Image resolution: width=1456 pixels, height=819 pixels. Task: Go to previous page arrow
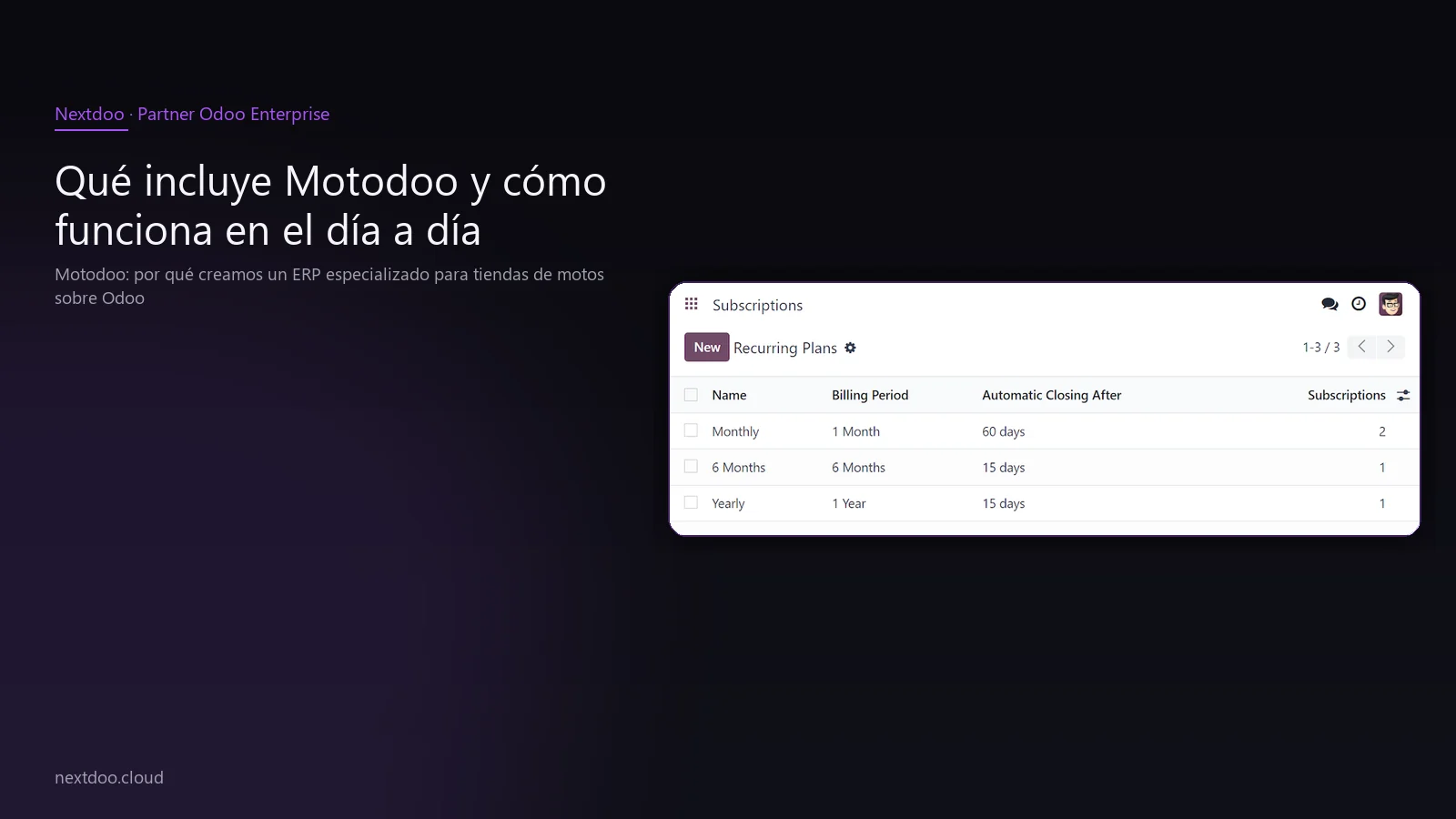1361,347
